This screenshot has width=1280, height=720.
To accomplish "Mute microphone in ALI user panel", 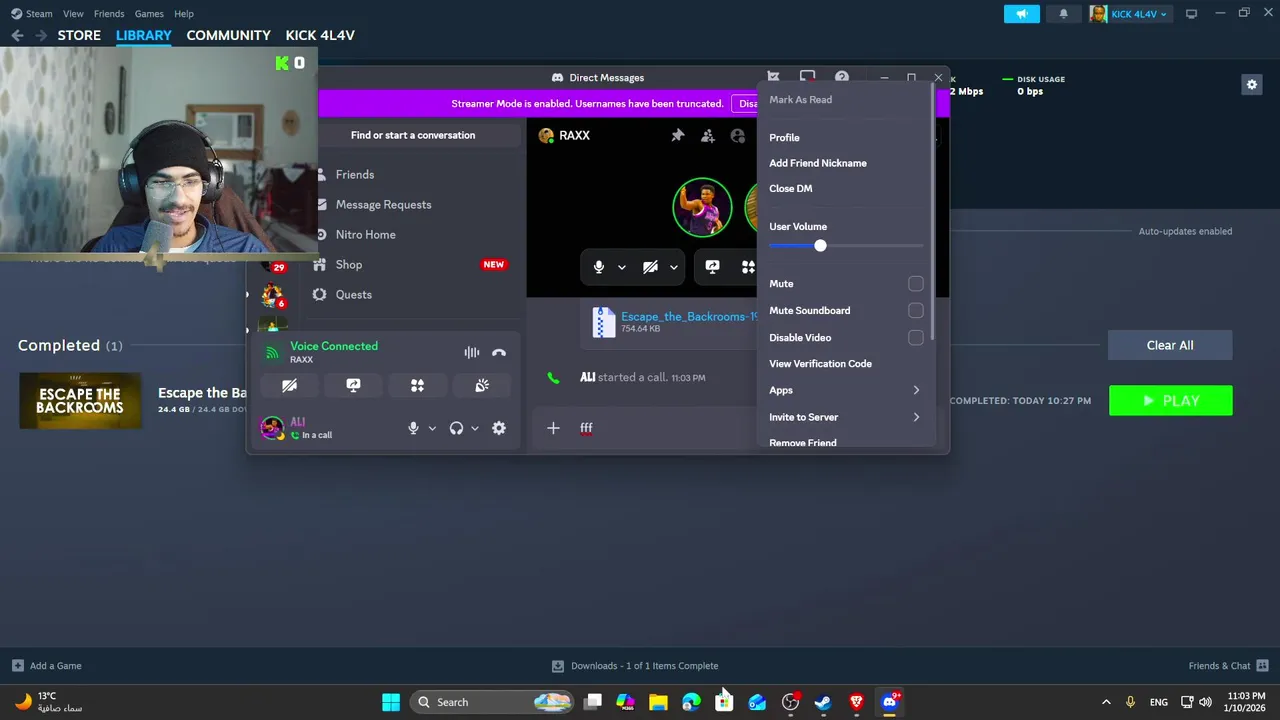I will (413, 428).
